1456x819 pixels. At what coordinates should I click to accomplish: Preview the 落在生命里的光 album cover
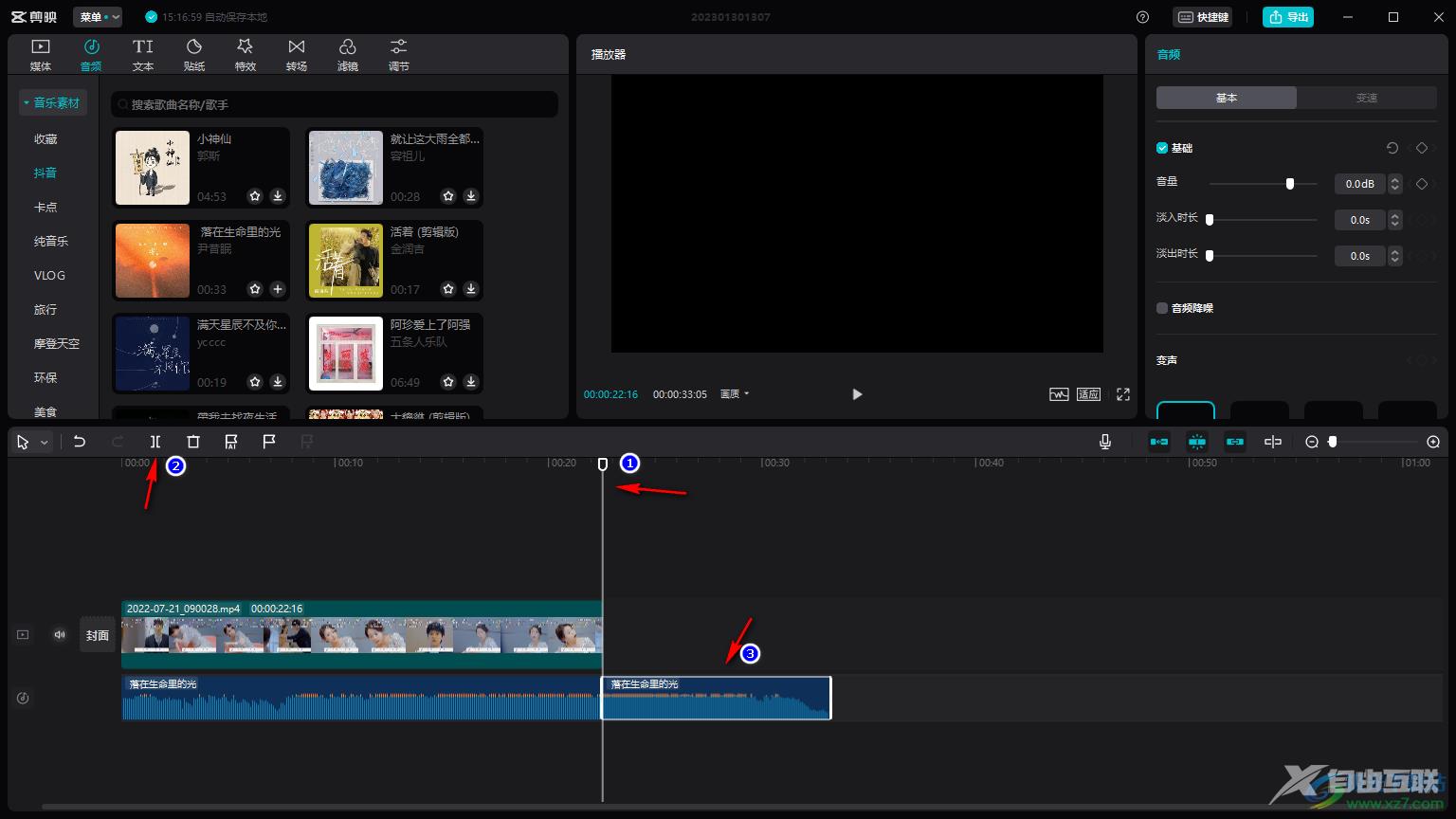[x=153, y=261]
